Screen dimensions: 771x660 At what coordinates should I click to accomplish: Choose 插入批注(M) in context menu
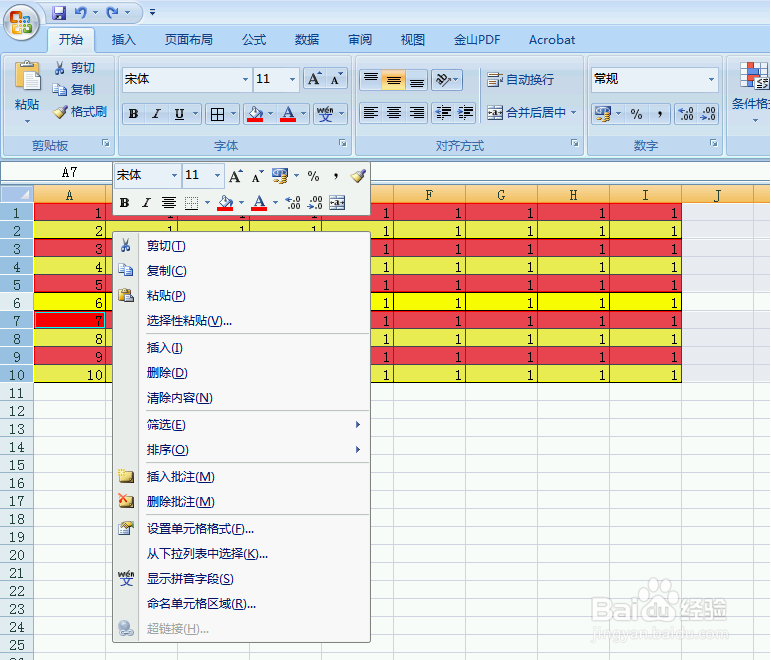(x=241, y=477)
